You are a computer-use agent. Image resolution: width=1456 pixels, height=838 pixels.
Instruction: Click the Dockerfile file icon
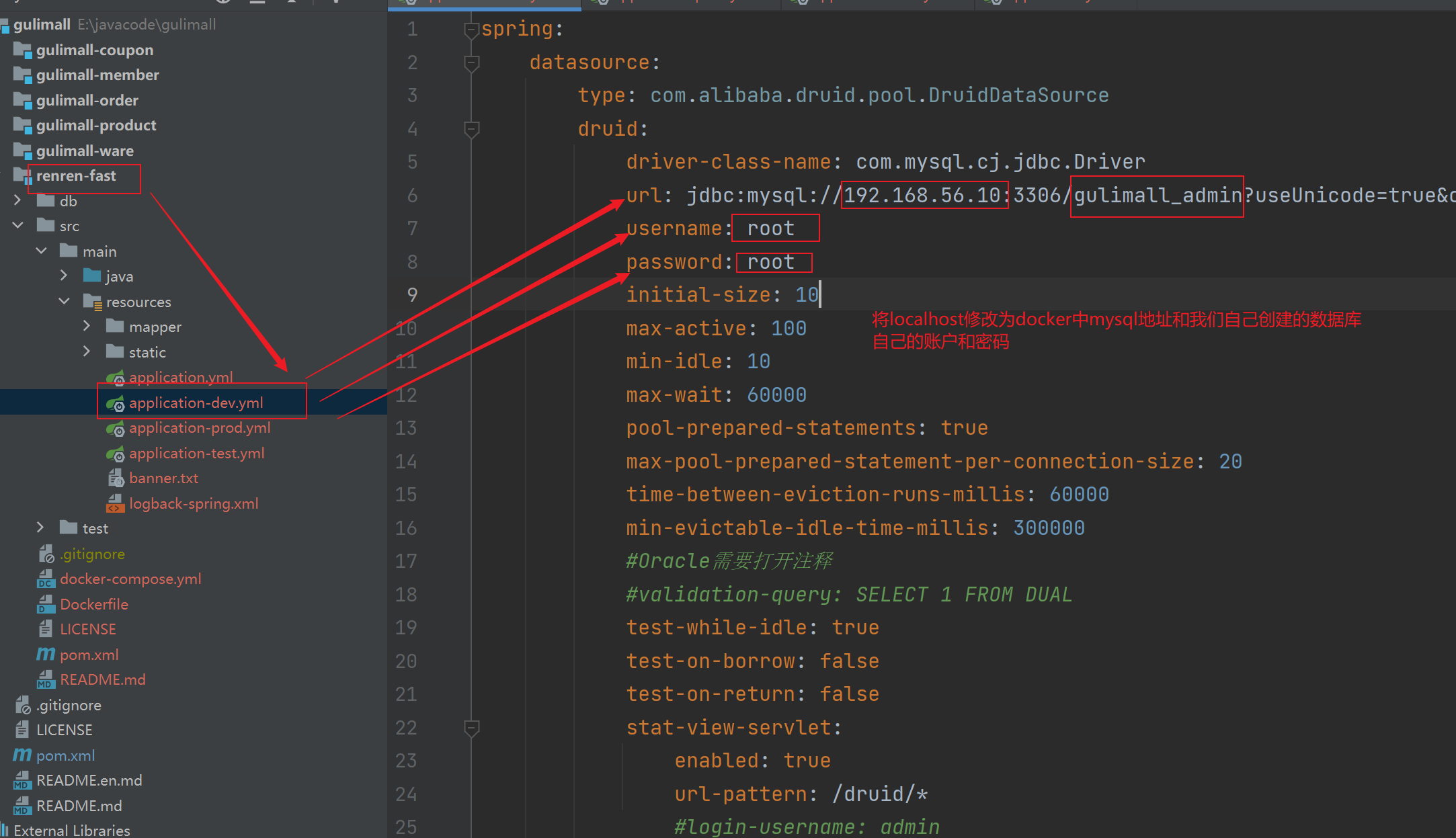[46, 605]
